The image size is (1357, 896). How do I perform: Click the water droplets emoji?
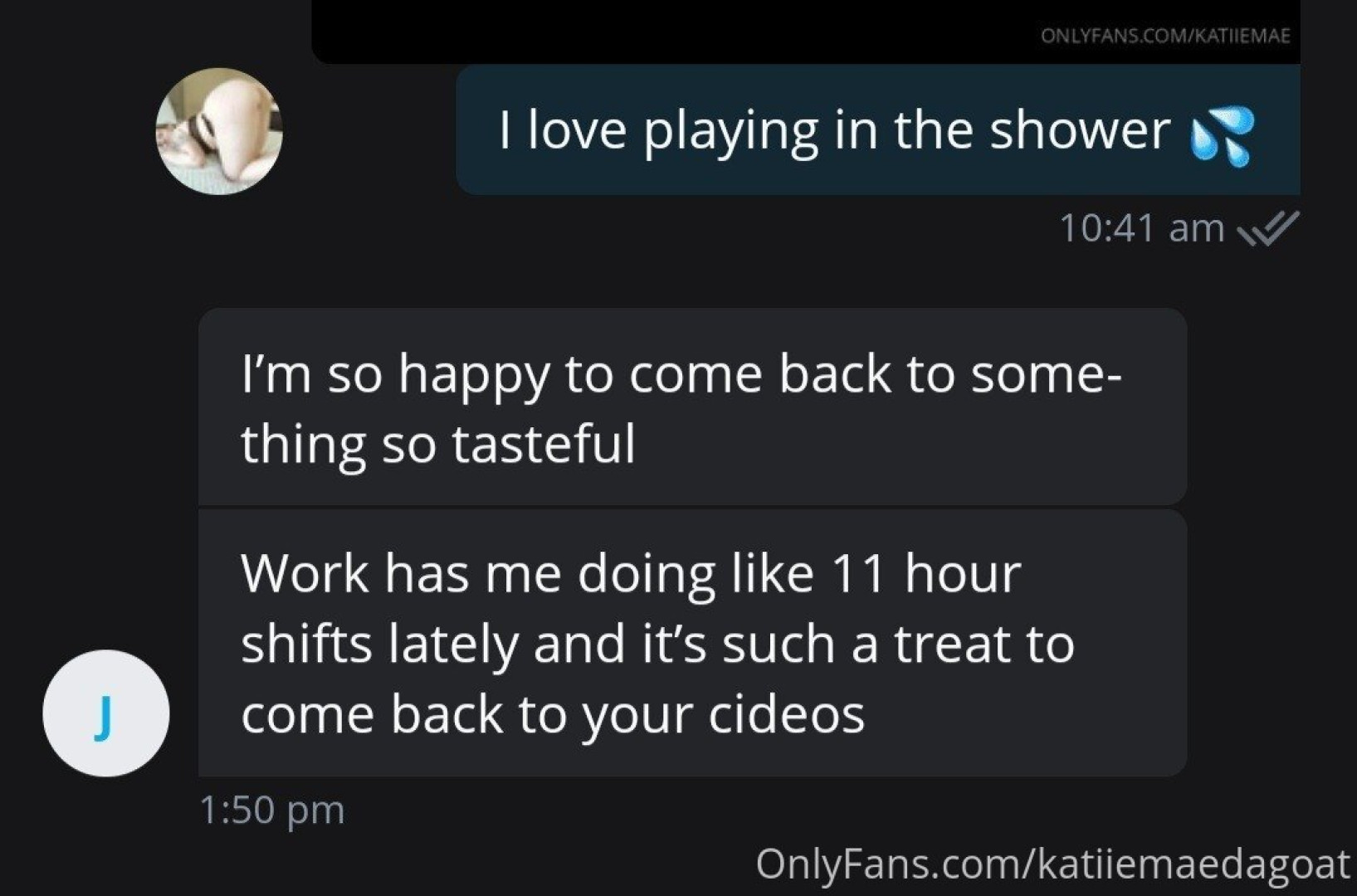pos(1222,136)
